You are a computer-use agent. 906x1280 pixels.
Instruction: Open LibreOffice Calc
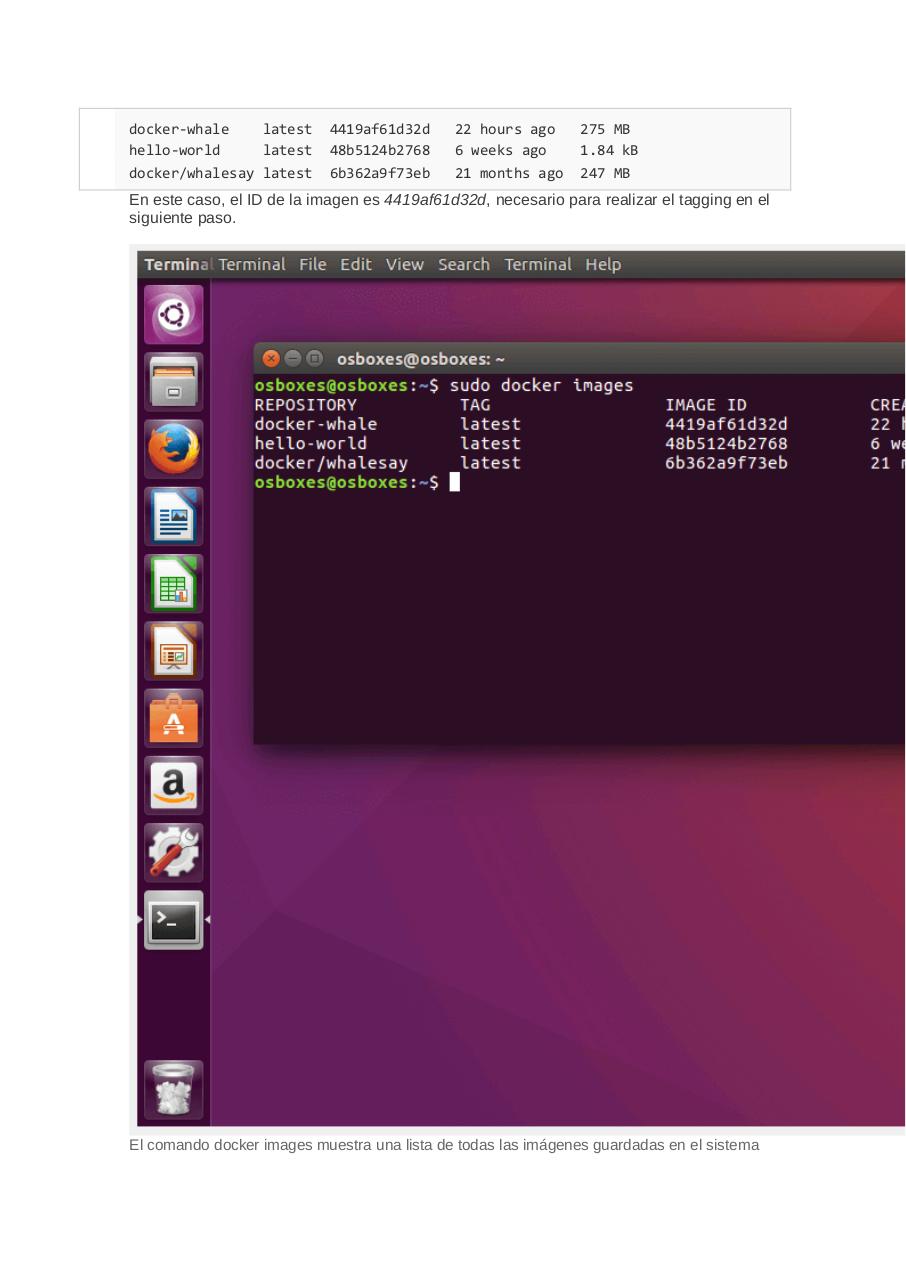point(173,583)
